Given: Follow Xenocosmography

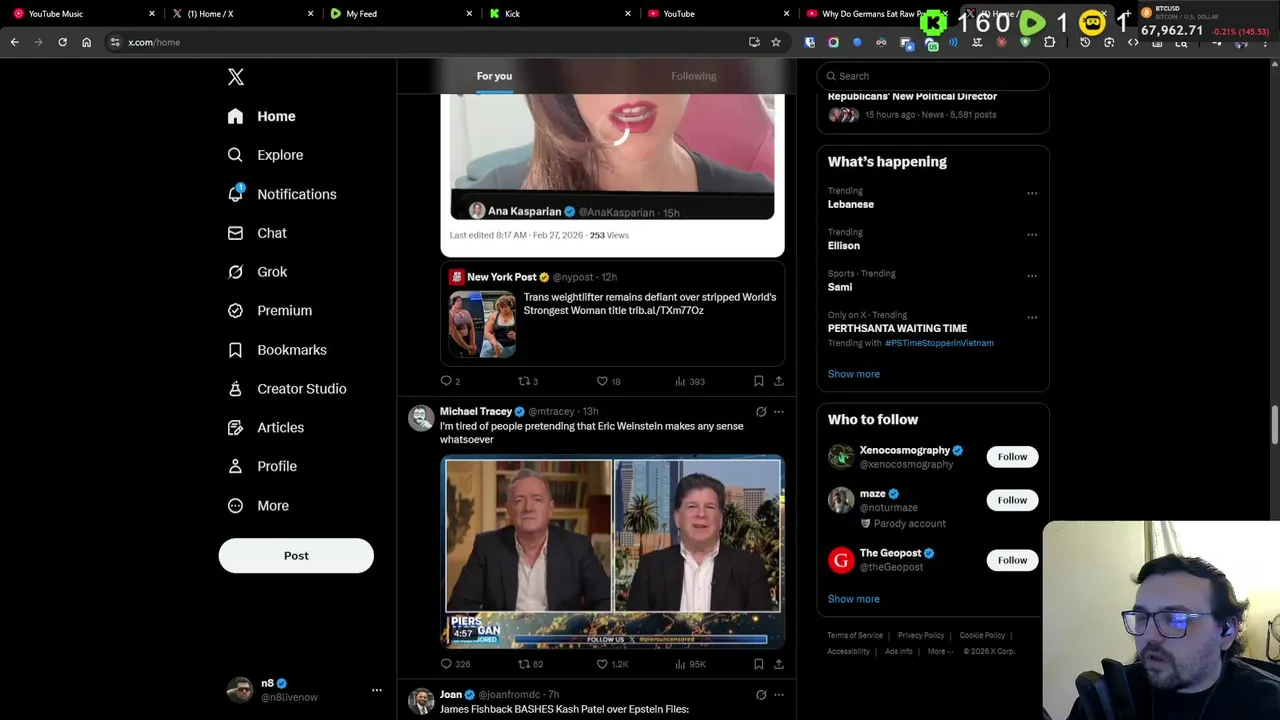Looking at the screenshot, I should pyautogui.click(x=1012, y=457).
